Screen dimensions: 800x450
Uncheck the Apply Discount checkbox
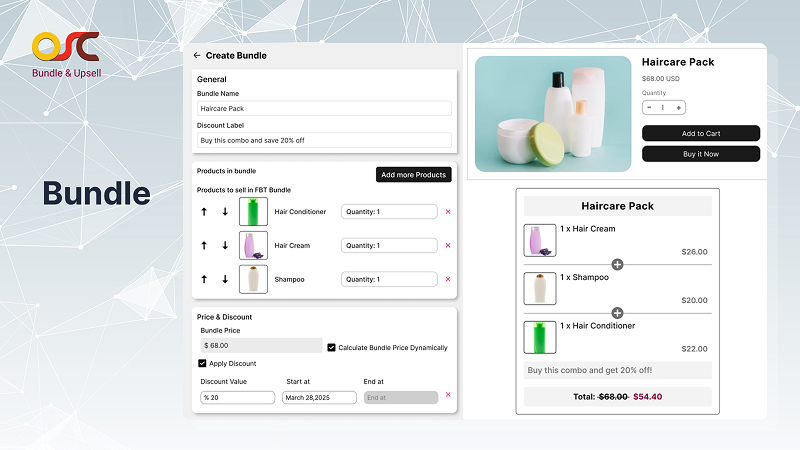click(x=202, y=363)
